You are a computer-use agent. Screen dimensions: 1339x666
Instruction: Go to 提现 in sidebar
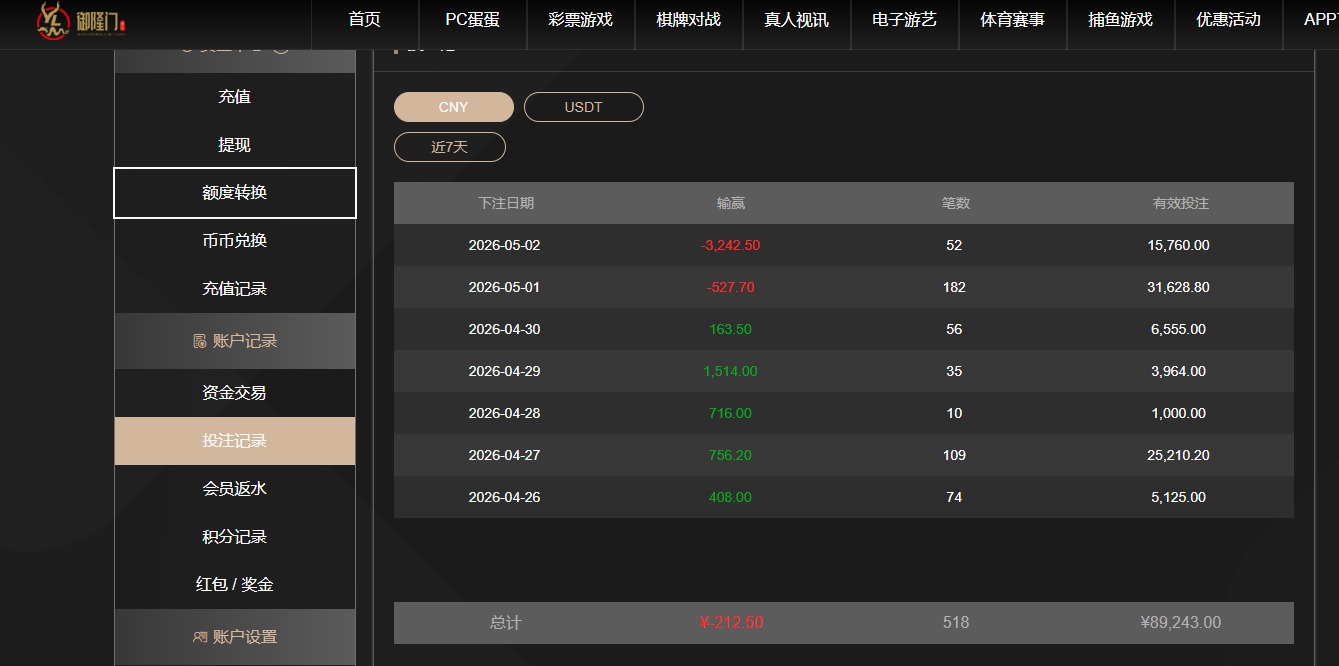tap(235, 145)
